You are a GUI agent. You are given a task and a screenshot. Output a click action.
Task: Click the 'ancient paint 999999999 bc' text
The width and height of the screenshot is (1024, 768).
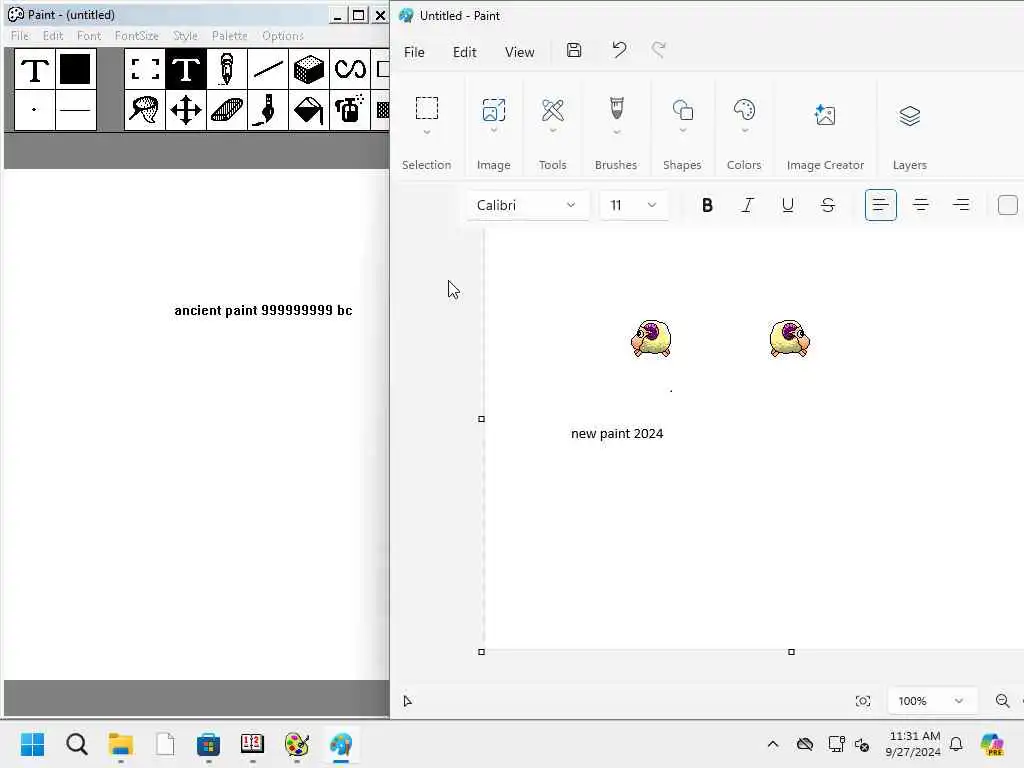coord(263,310)
